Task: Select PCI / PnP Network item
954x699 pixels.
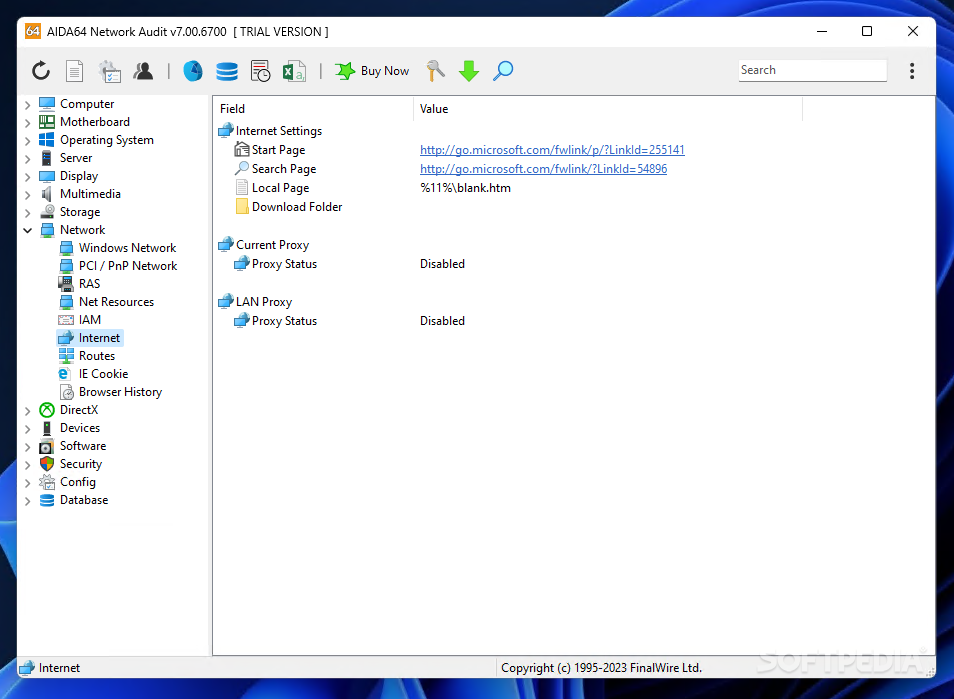Action: 128,266
